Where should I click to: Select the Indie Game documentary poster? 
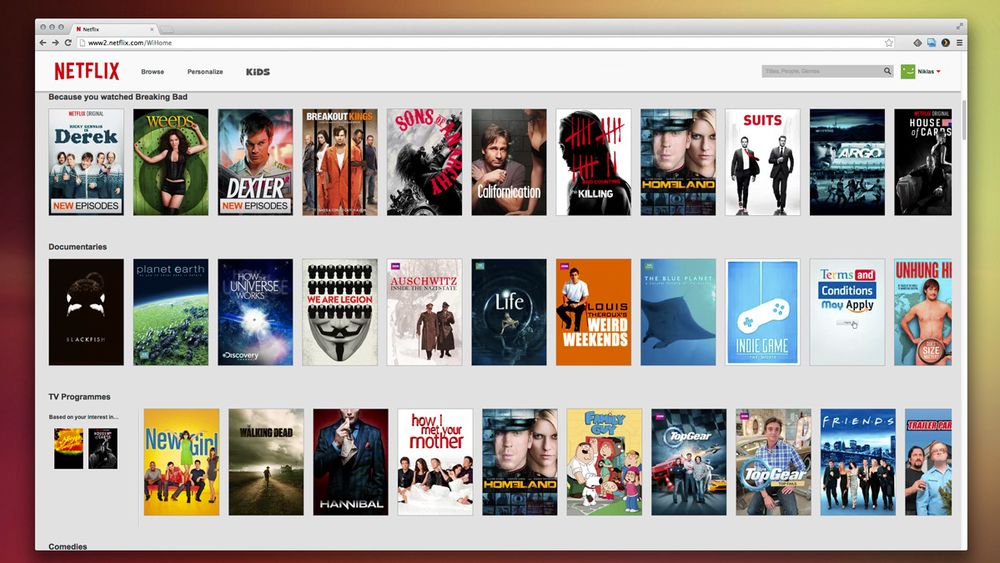762,312
